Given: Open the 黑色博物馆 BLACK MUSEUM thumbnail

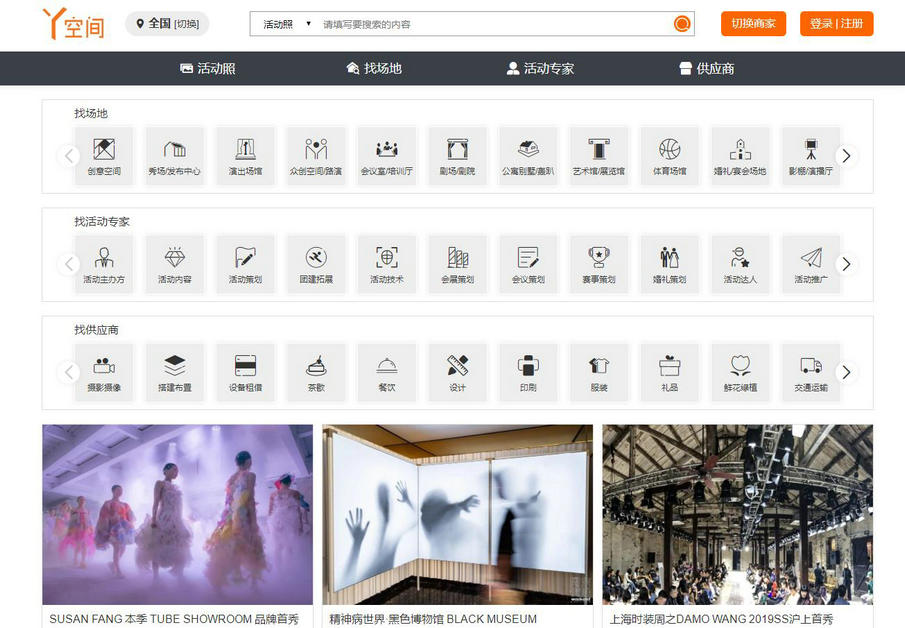Looking at the screenshot, I should click(x=457, y=514).
